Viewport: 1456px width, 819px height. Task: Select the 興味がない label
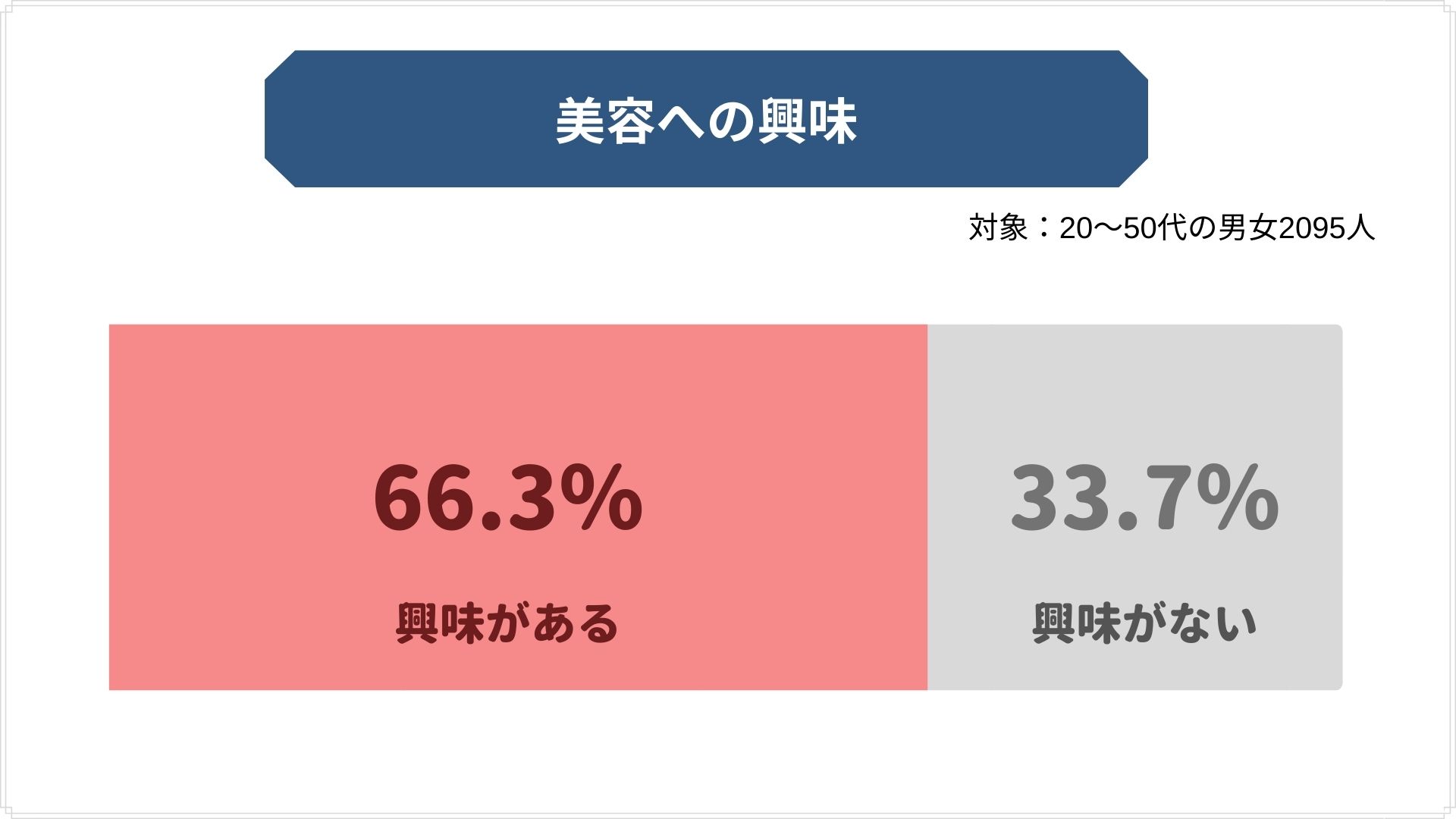1144,624
